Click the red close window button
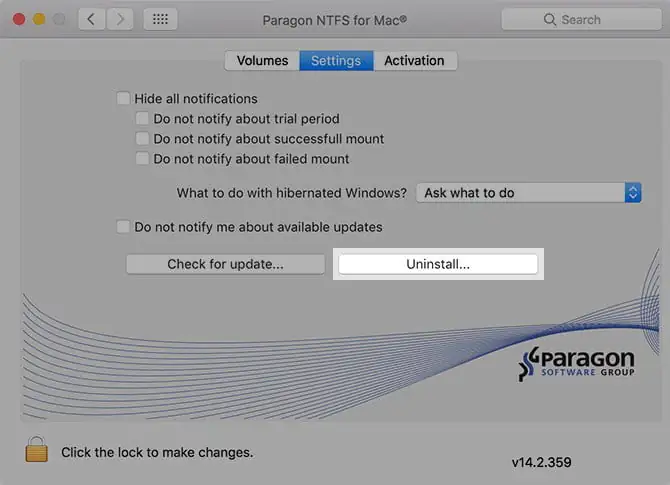Viewport: 670px width, 485px height. 19,19
